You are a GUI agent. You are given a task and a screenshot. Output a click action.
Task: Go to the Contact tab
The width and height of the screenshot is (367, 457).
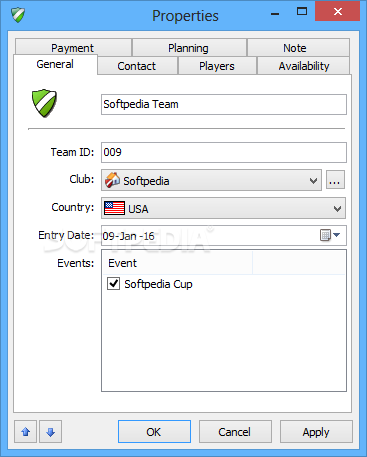click(137, 66)
